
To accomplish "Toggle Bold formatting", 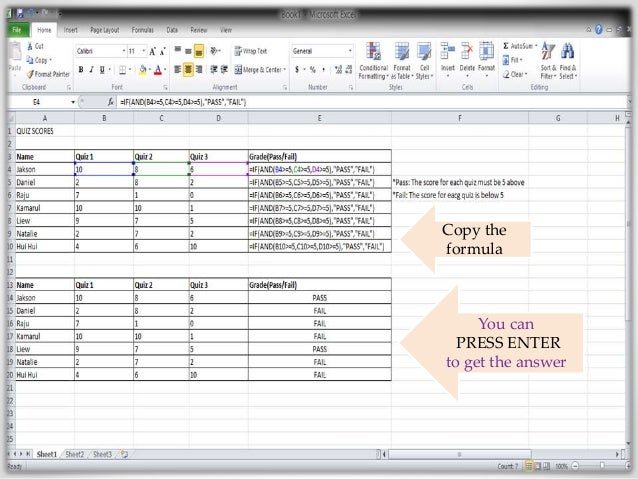I will point(80,70).
